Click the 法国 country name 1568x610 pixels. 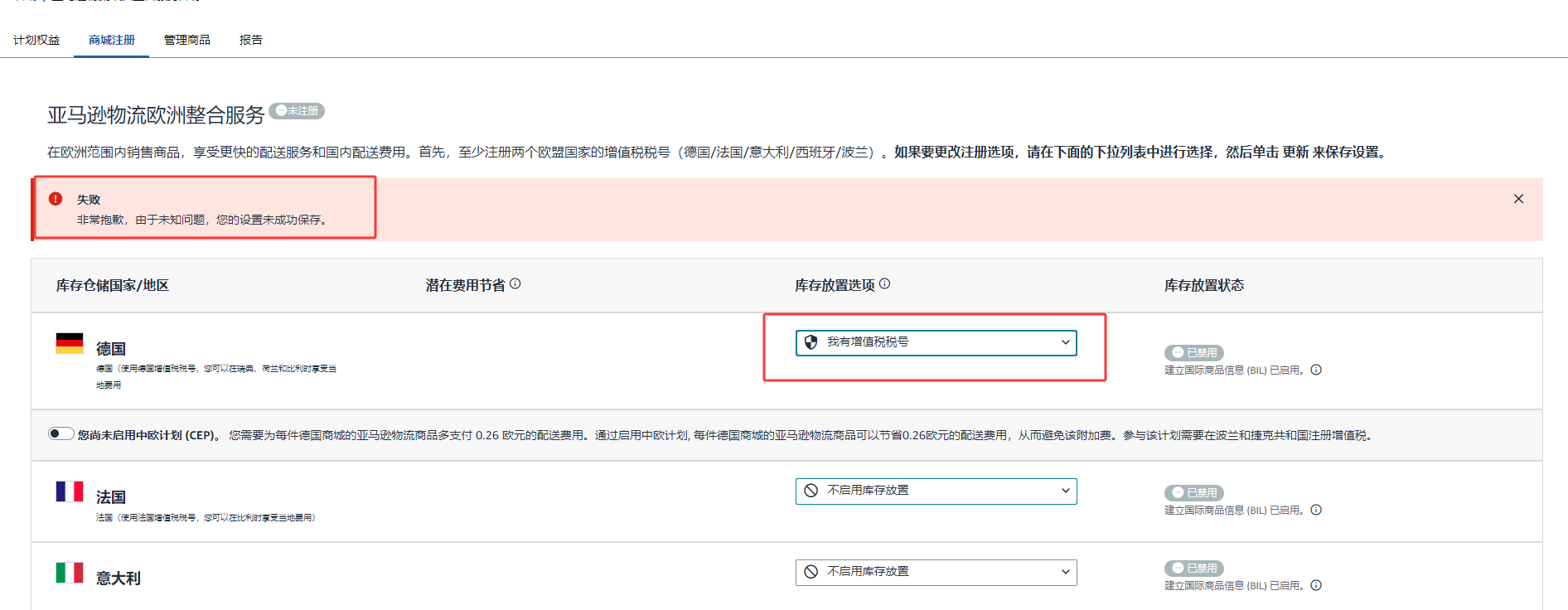(x=111, y=497)
